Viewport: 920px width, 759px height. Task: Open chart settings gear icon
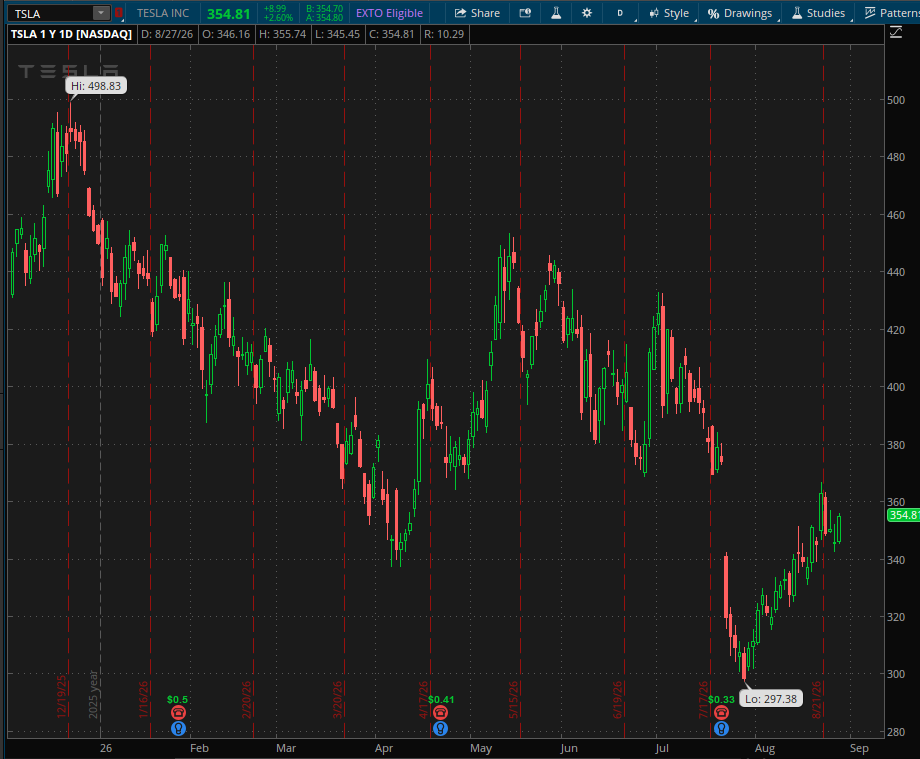click(586, 13)
